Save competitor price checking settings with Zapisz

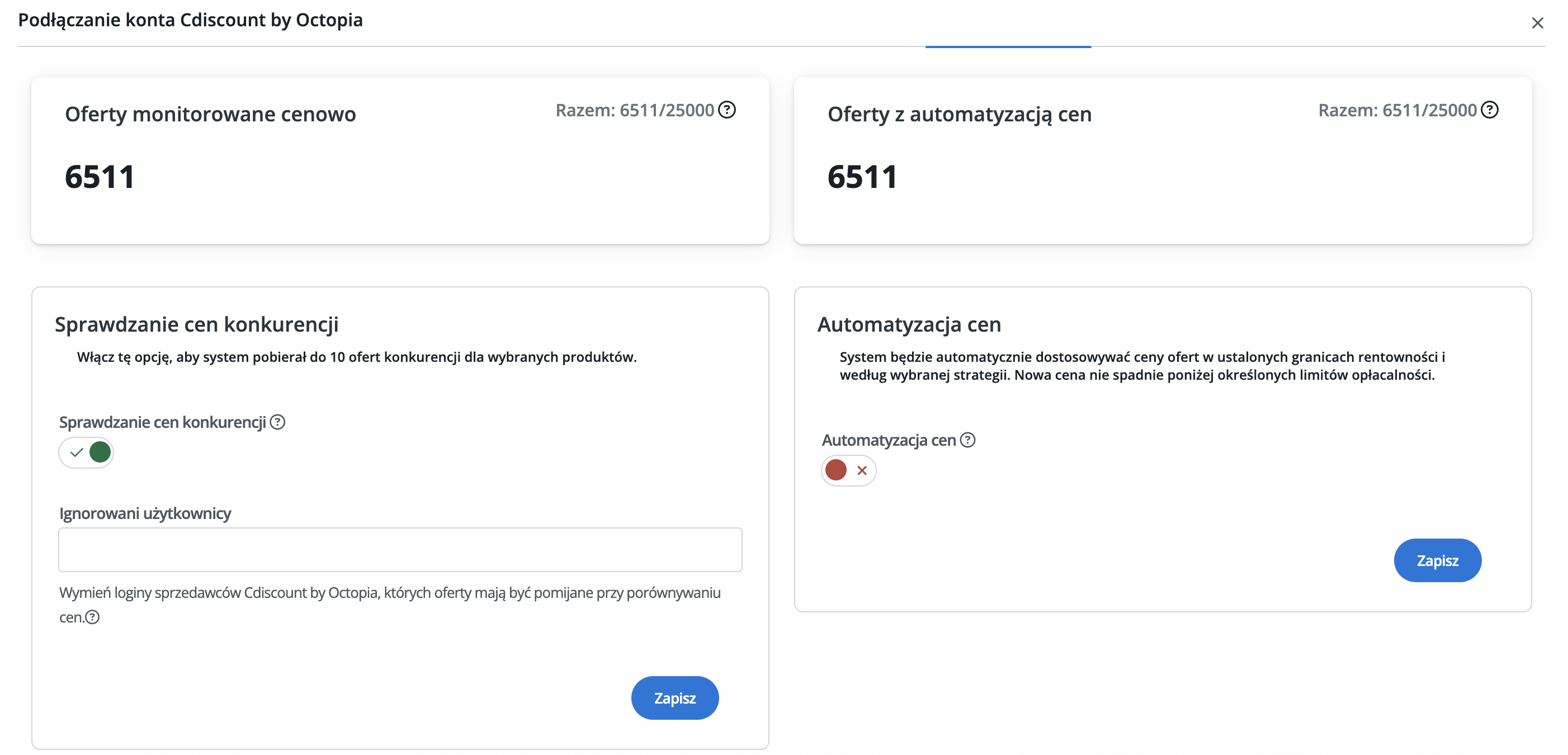pos(674,698)
